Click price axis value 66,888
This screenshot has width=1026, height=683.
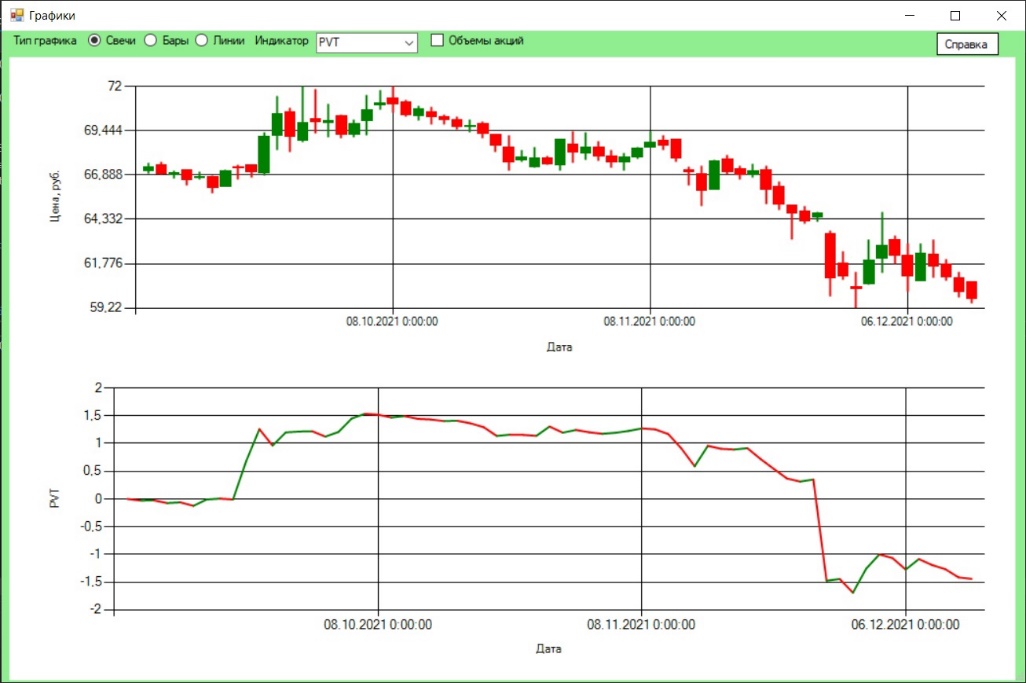tap(103, 175)
